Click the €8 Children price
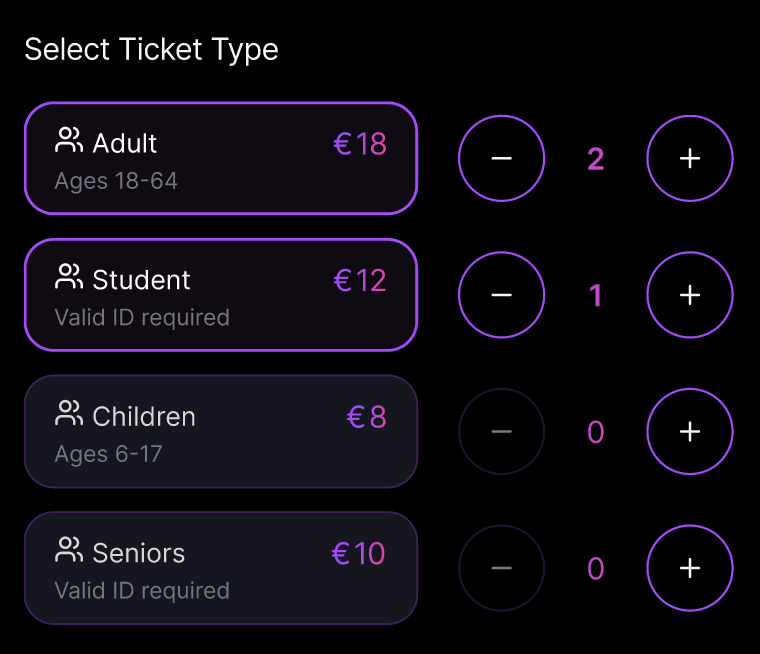Viewport: 760px width, 654px height. [x=366, y=417]
